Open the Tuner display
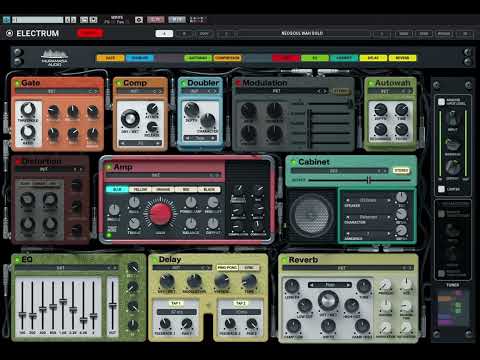The width and height of the screenshot is (480, 360). (x=452, y=308)
